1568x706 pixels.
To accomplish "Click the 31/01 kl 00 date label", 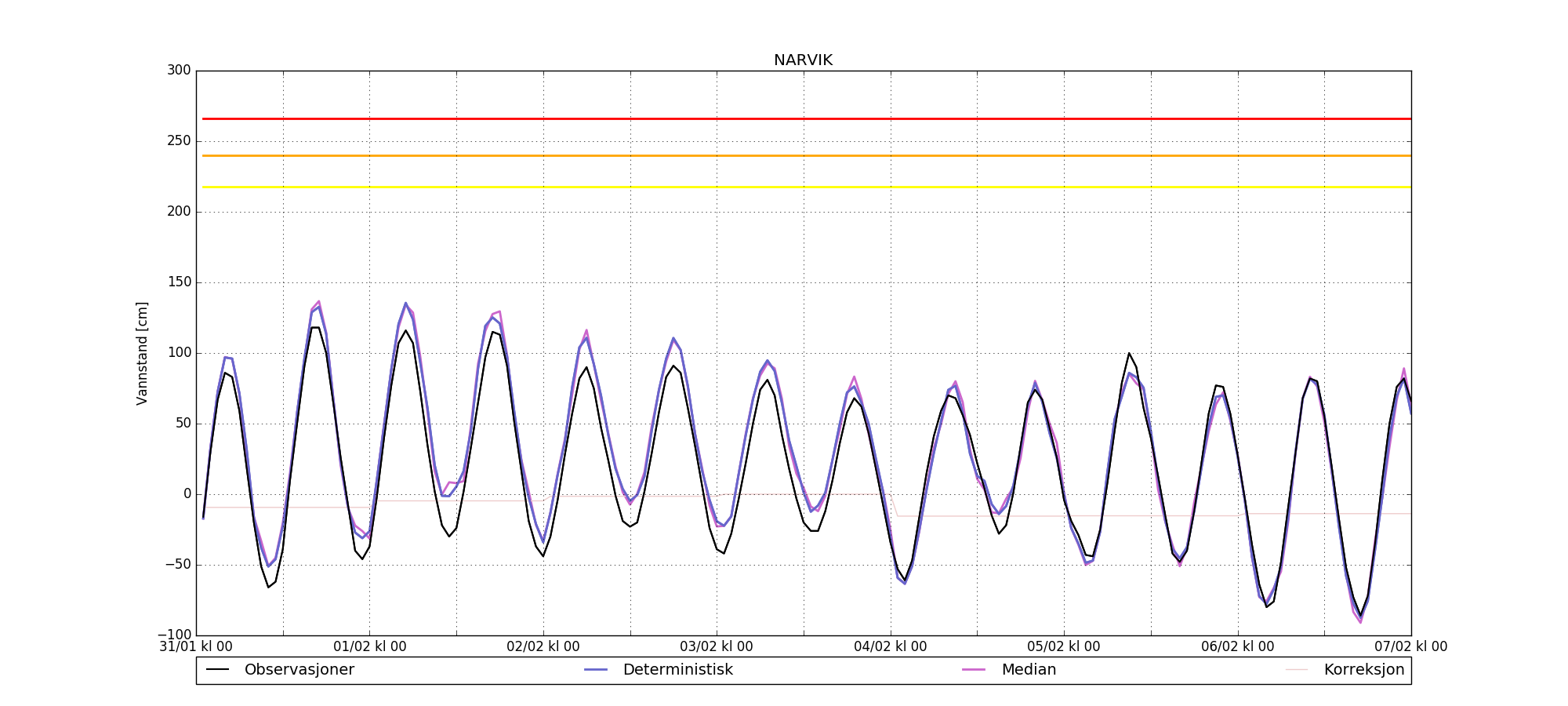I will pyautogui.click(x=196, y=647).
